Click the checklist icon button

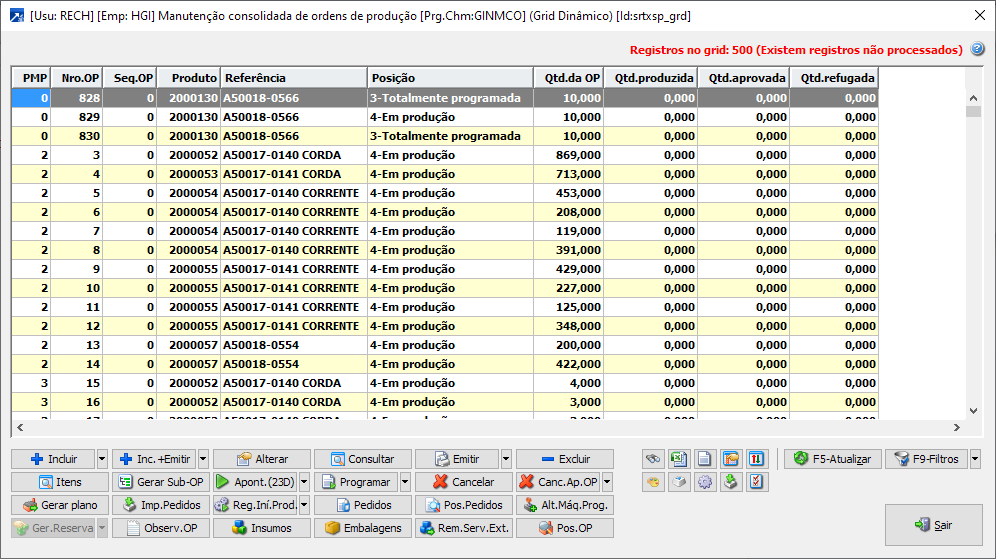[757, 482]
